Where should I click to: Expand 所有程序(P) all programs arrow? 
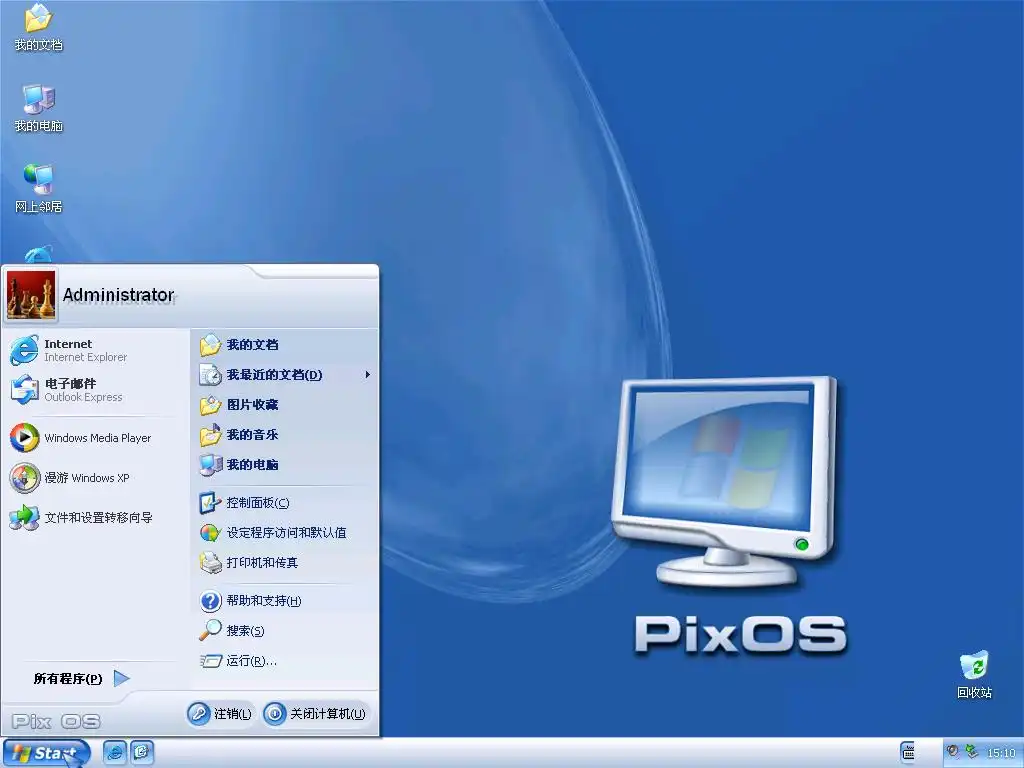[x=121, y=679]
